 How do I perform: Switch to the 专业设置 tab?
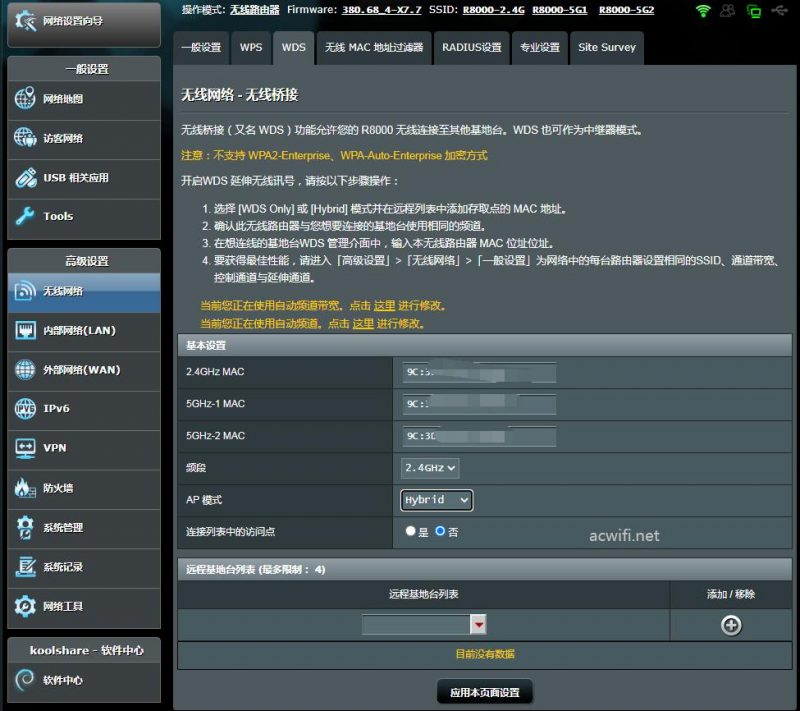pyautogui.click(x=540, y=47)
